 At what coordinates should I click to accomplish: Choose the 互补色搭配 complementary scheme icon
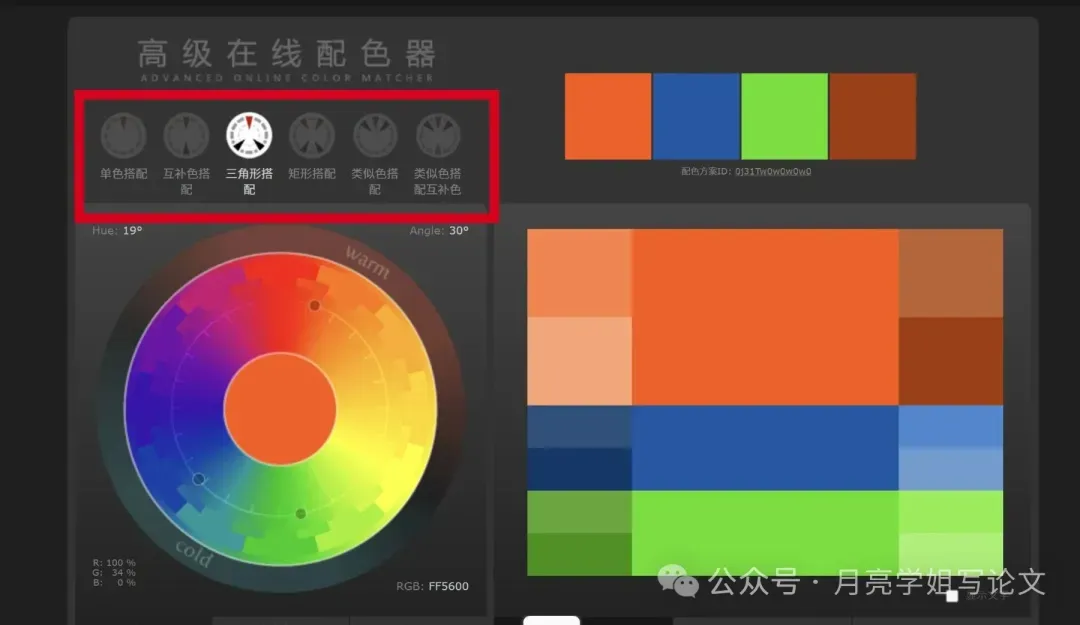click(x=186, y=135)
